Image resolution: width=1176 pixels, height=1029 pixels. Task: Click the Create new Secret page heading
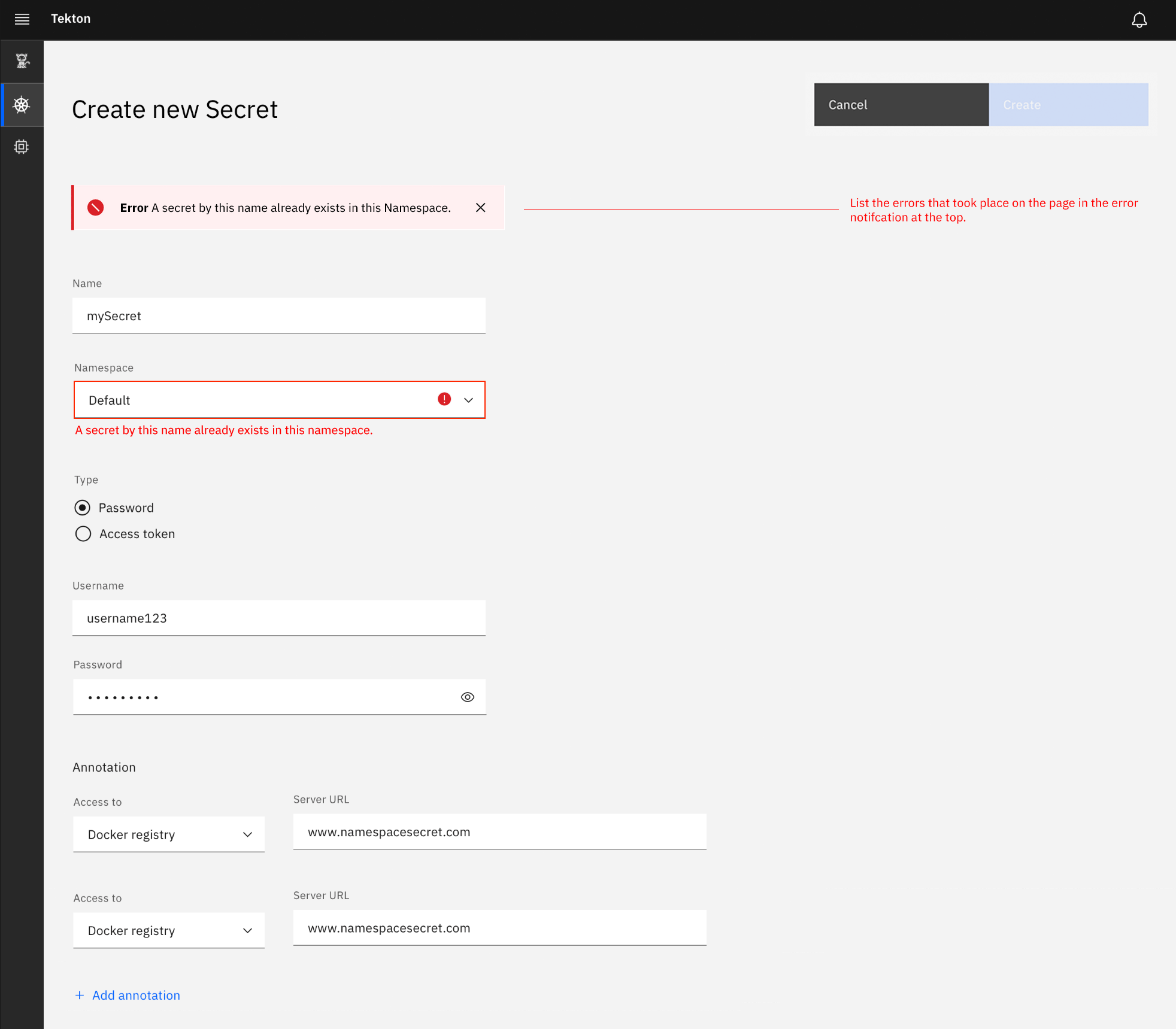click(175, 110)
